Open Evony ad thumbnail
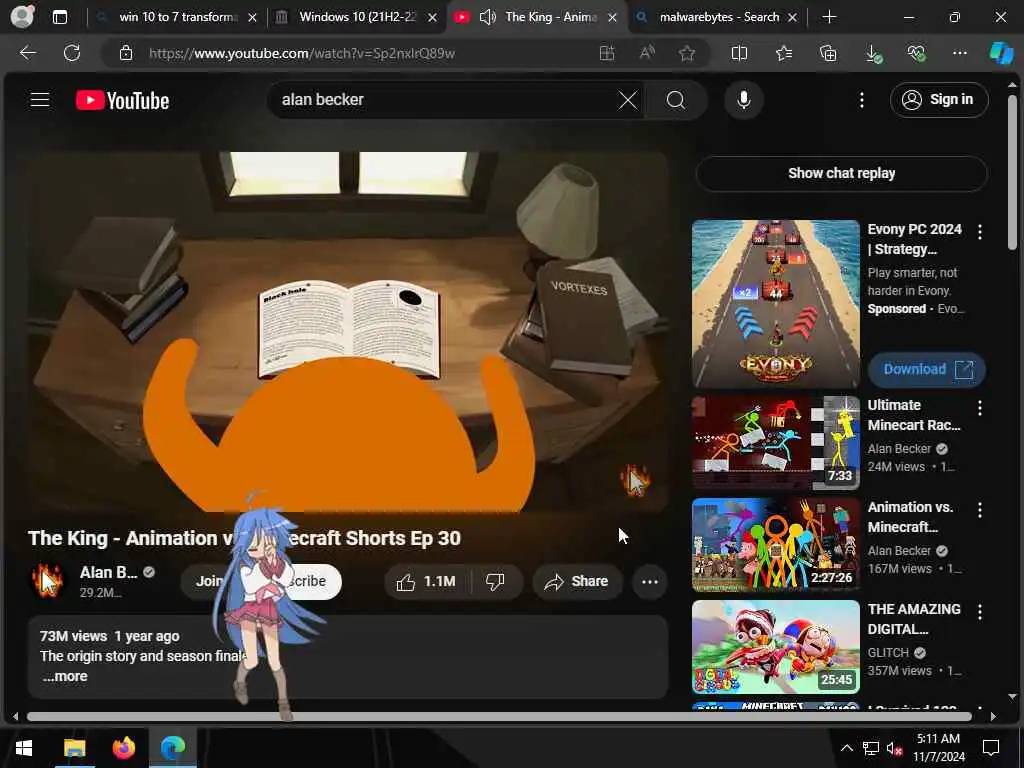Image resolution: width=1024 pixels, height=768 pixels. click(776, 304)
